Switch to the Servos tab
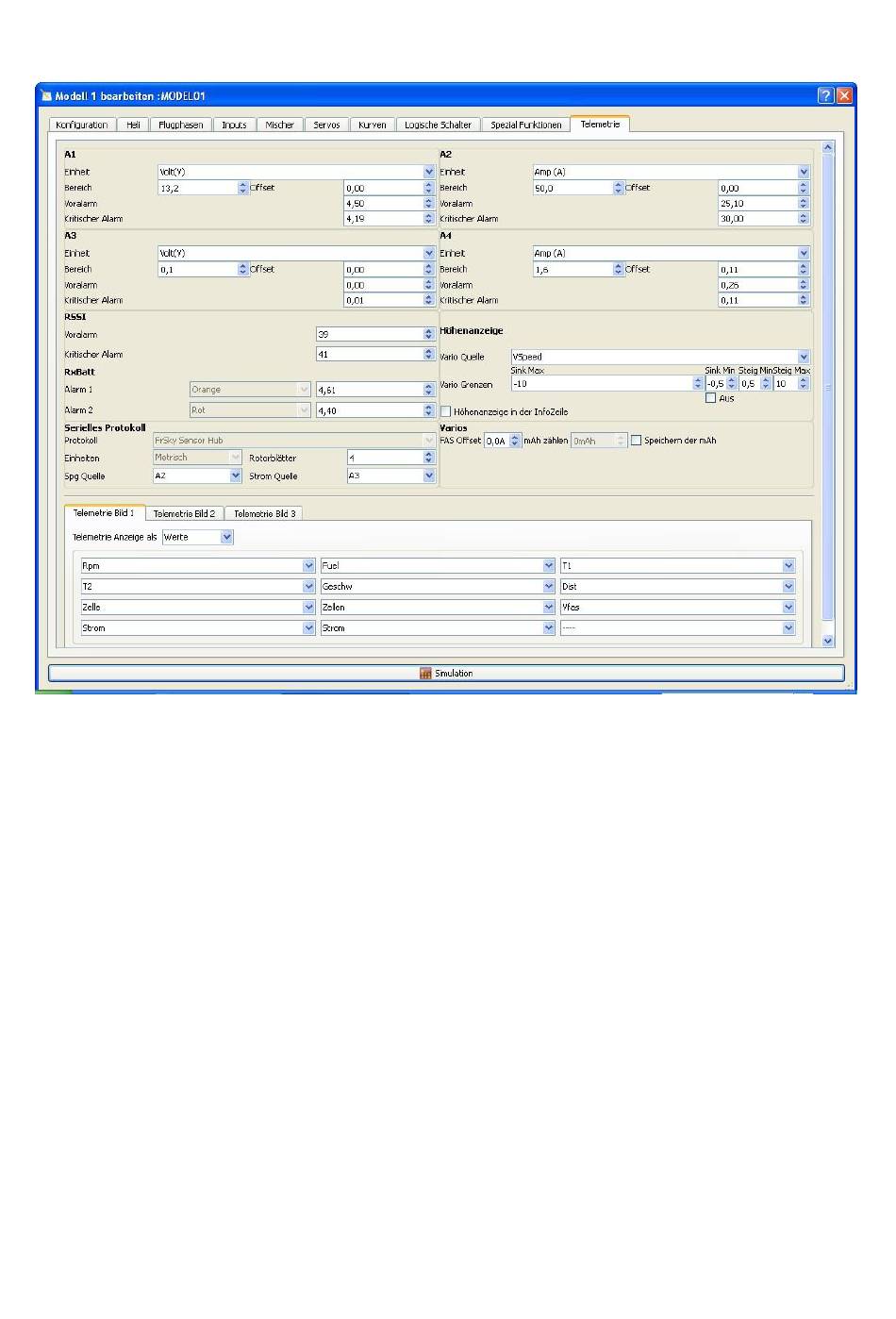 coord(326,125)
